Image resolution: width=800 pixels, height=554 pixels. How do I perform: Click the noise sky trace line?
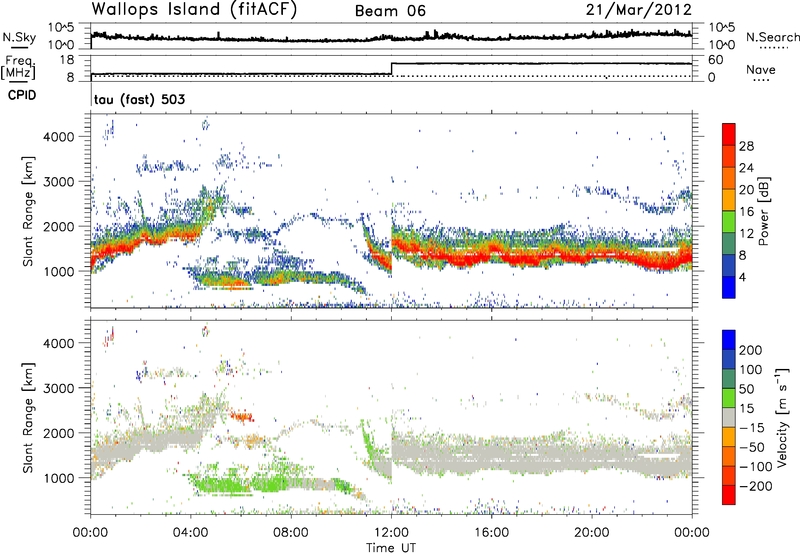(x=391, y=37)
